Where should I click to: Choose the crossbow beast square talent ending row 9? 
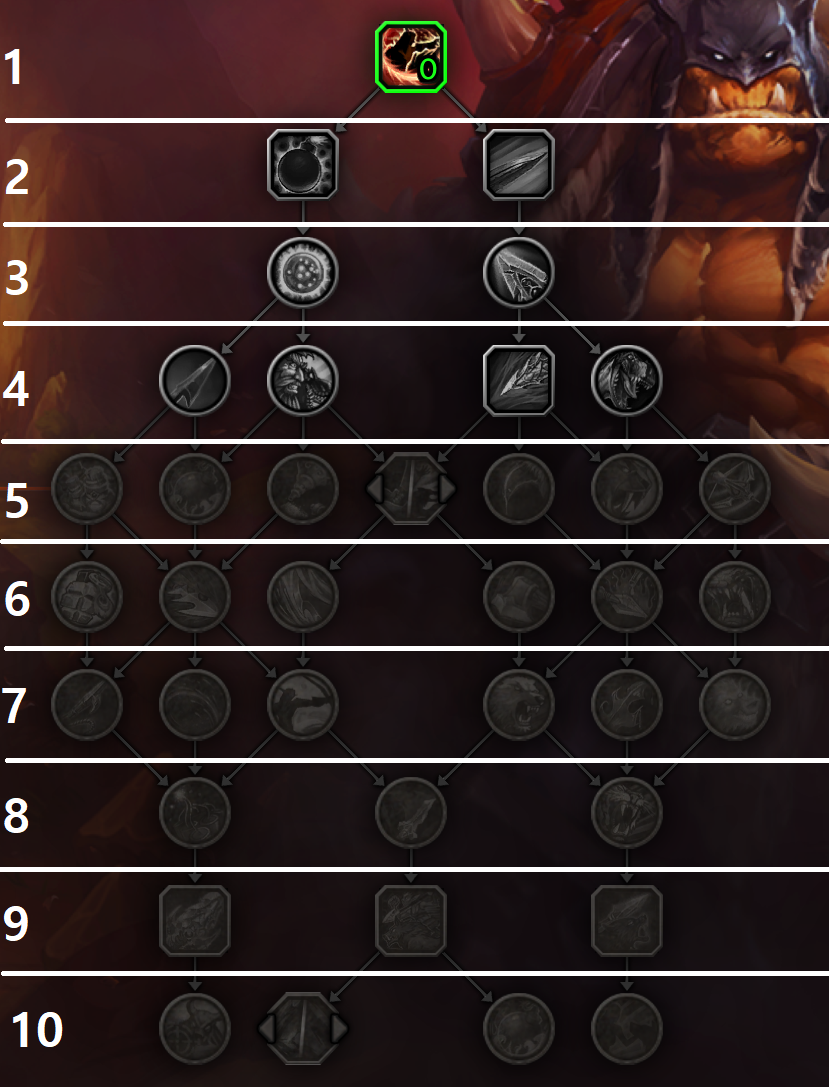[x=627, y=921]
